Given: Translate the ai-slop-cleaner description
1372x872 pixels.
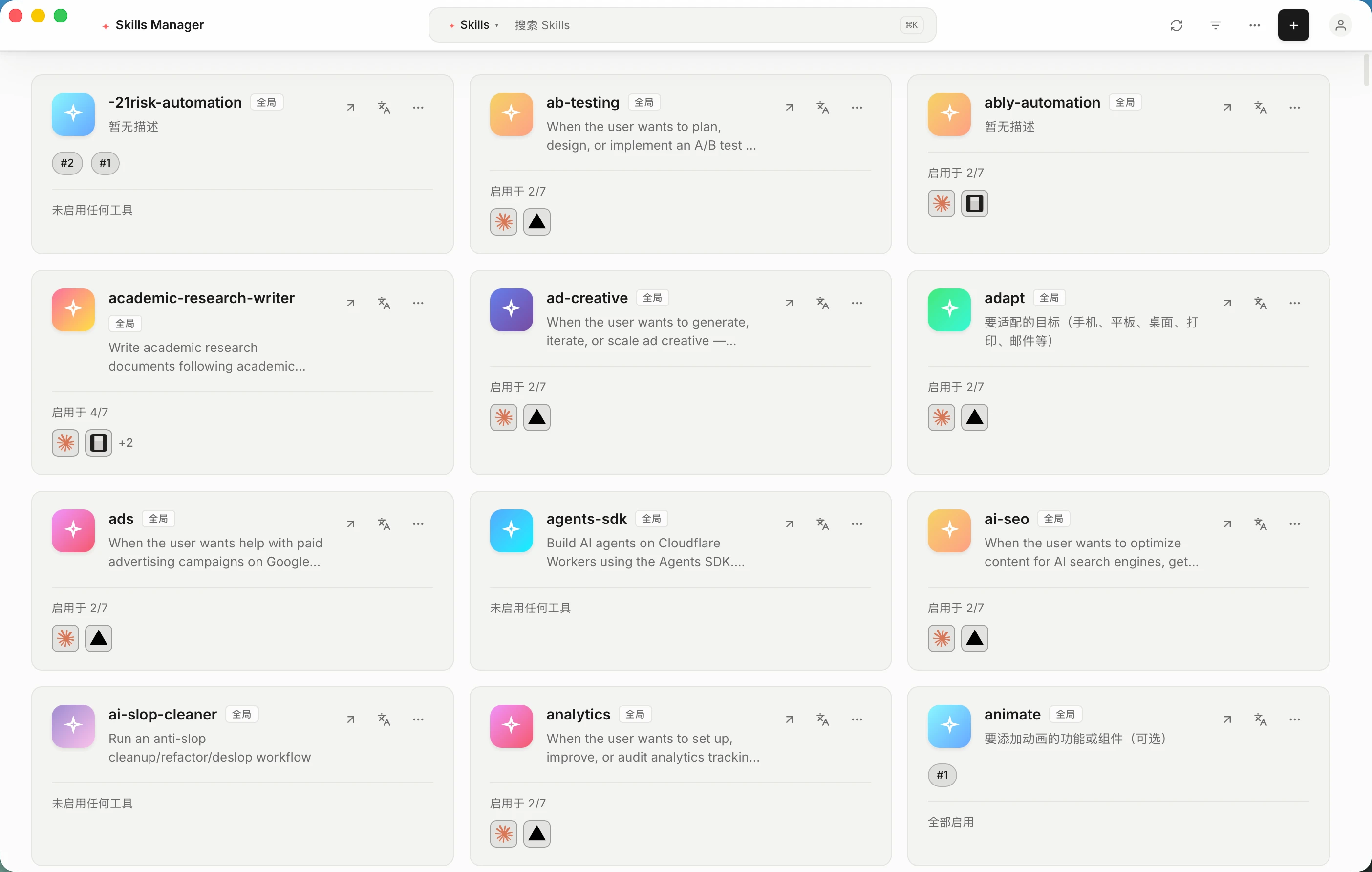Looking at the screenshot, I should coord(384,720).
